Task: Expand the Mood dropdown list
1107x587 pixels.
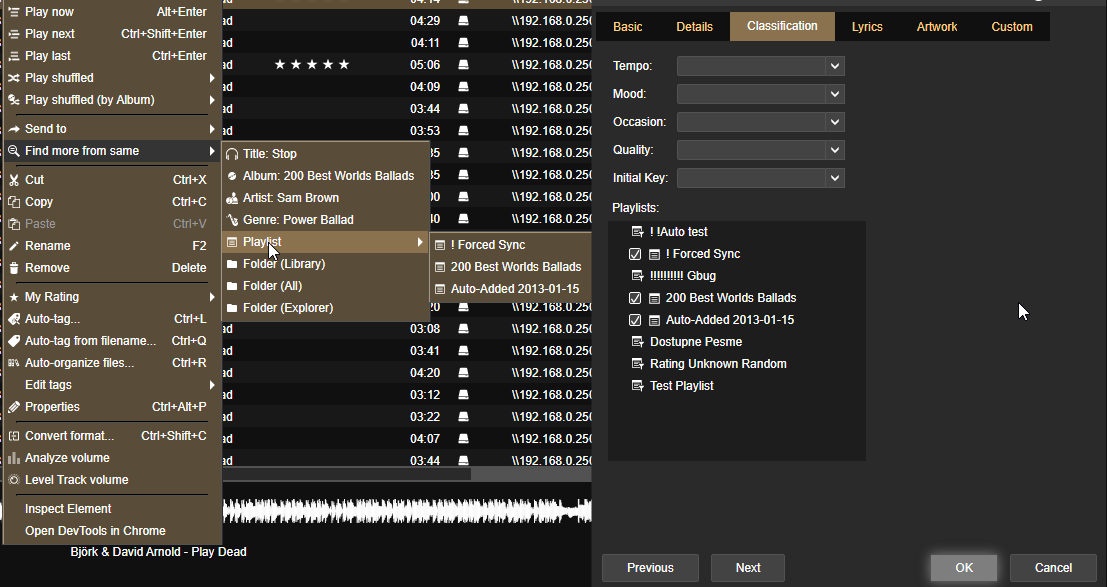Action: [834, 94]
